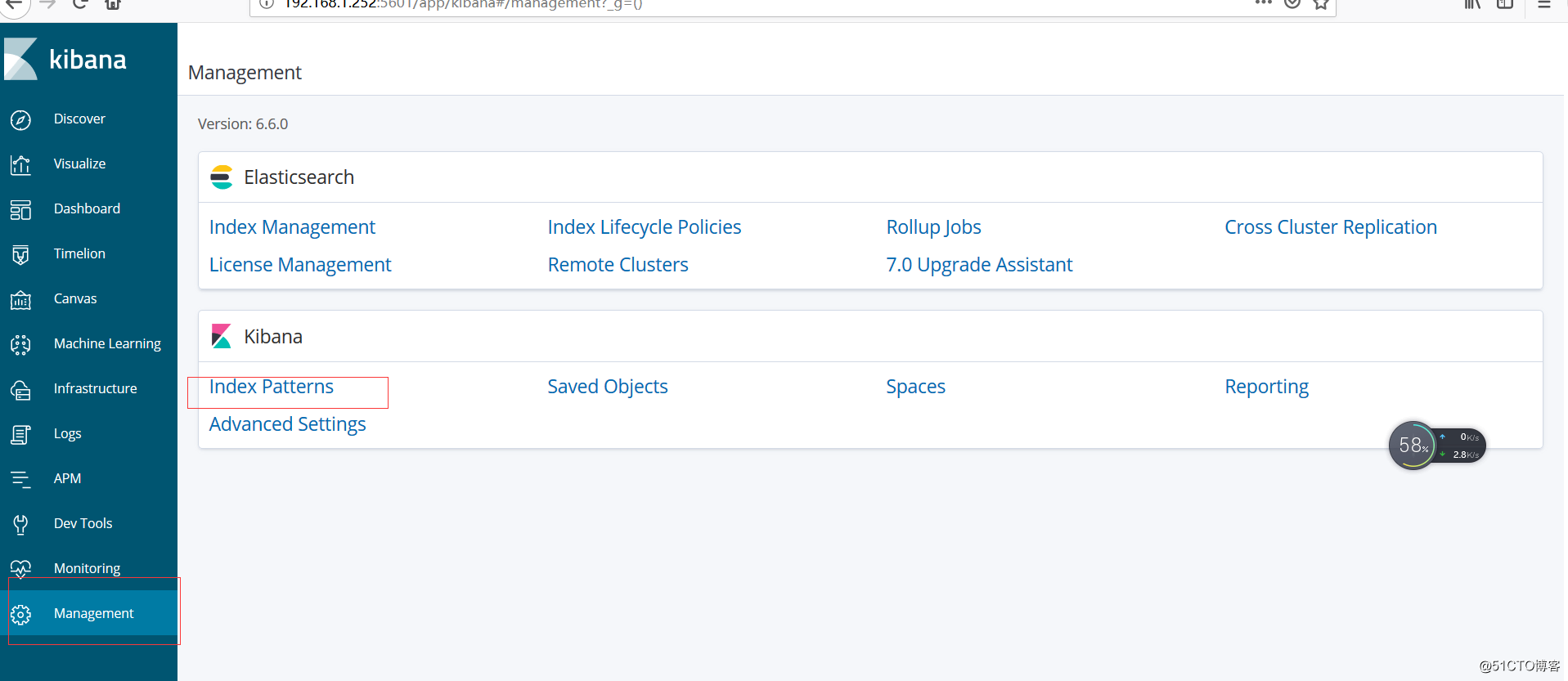
Task: Open page actions ellipsis in address bar
Action: (x=1264, y=3)
